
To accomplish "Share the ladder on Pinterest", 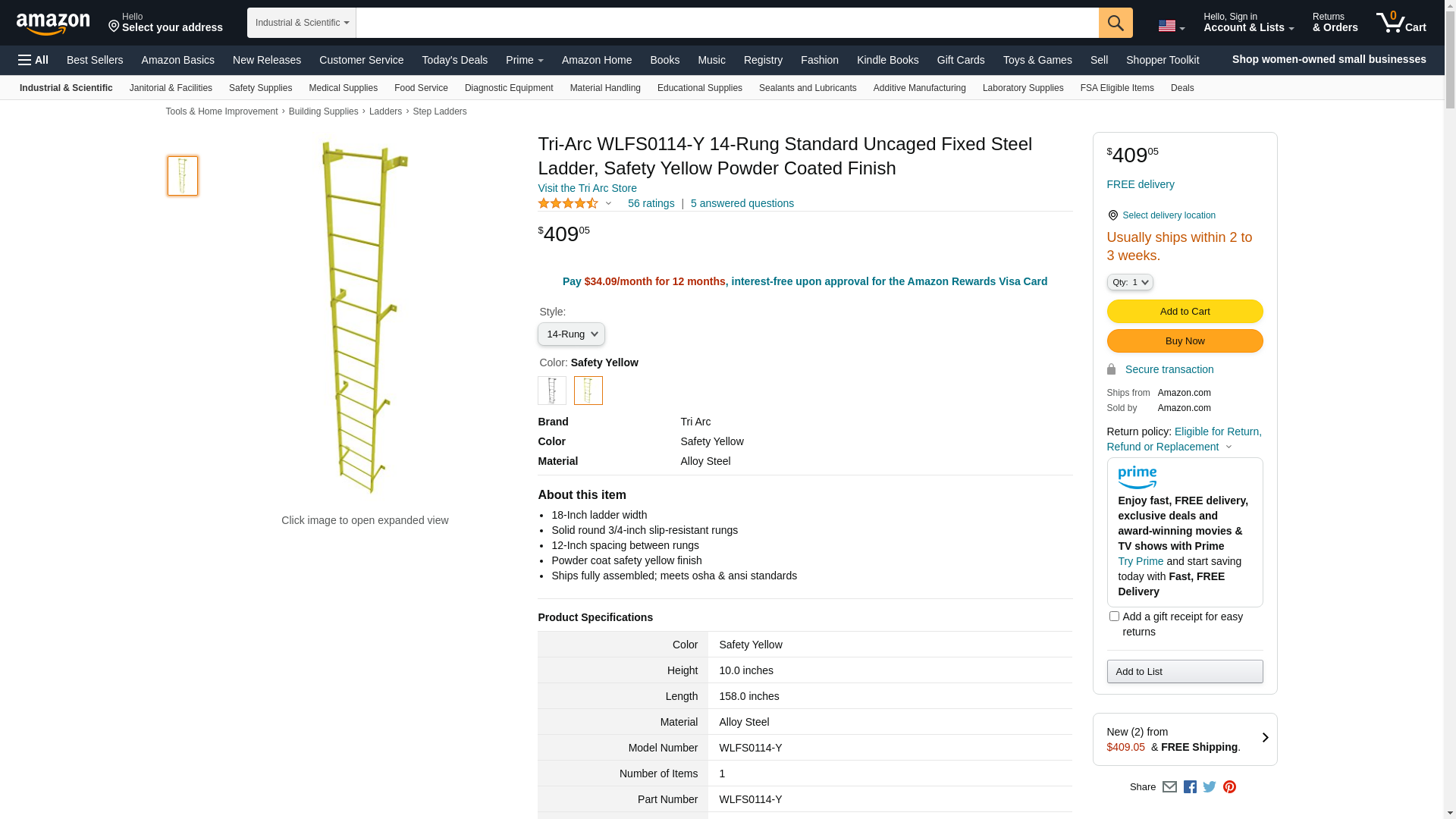I will pyautogui.click(x=1229, y=787).
